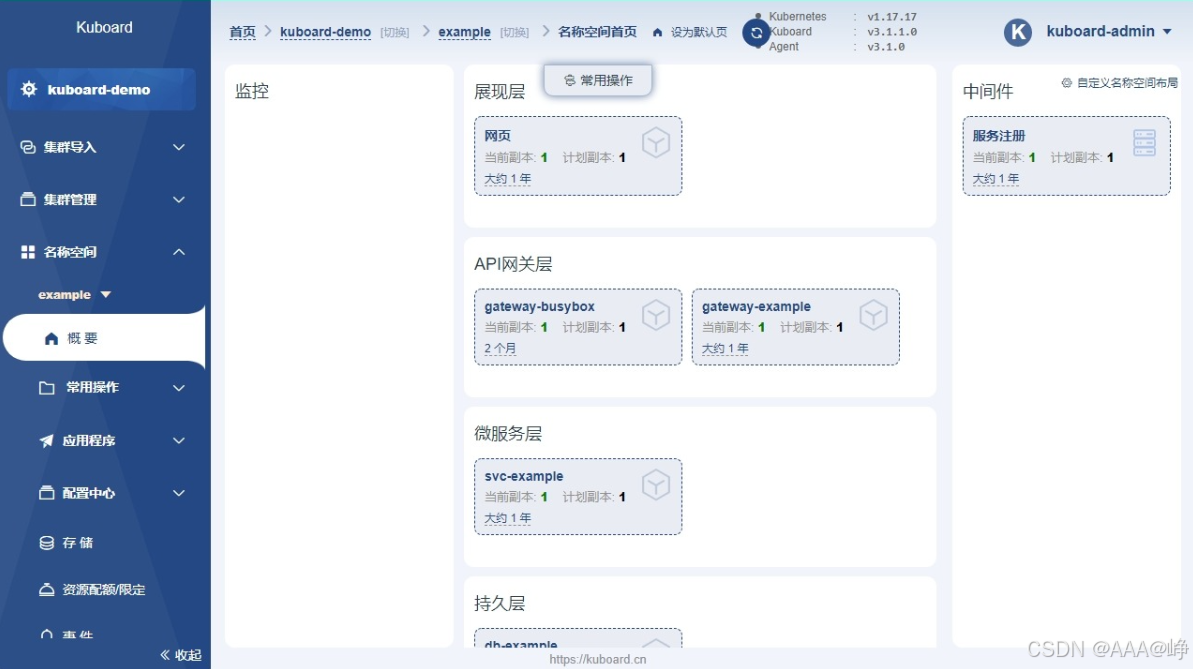1193x669 pixels.
Task: Expand the 集群导入 menu chevron
Action: pyautogui.click(x=179, y=147)
